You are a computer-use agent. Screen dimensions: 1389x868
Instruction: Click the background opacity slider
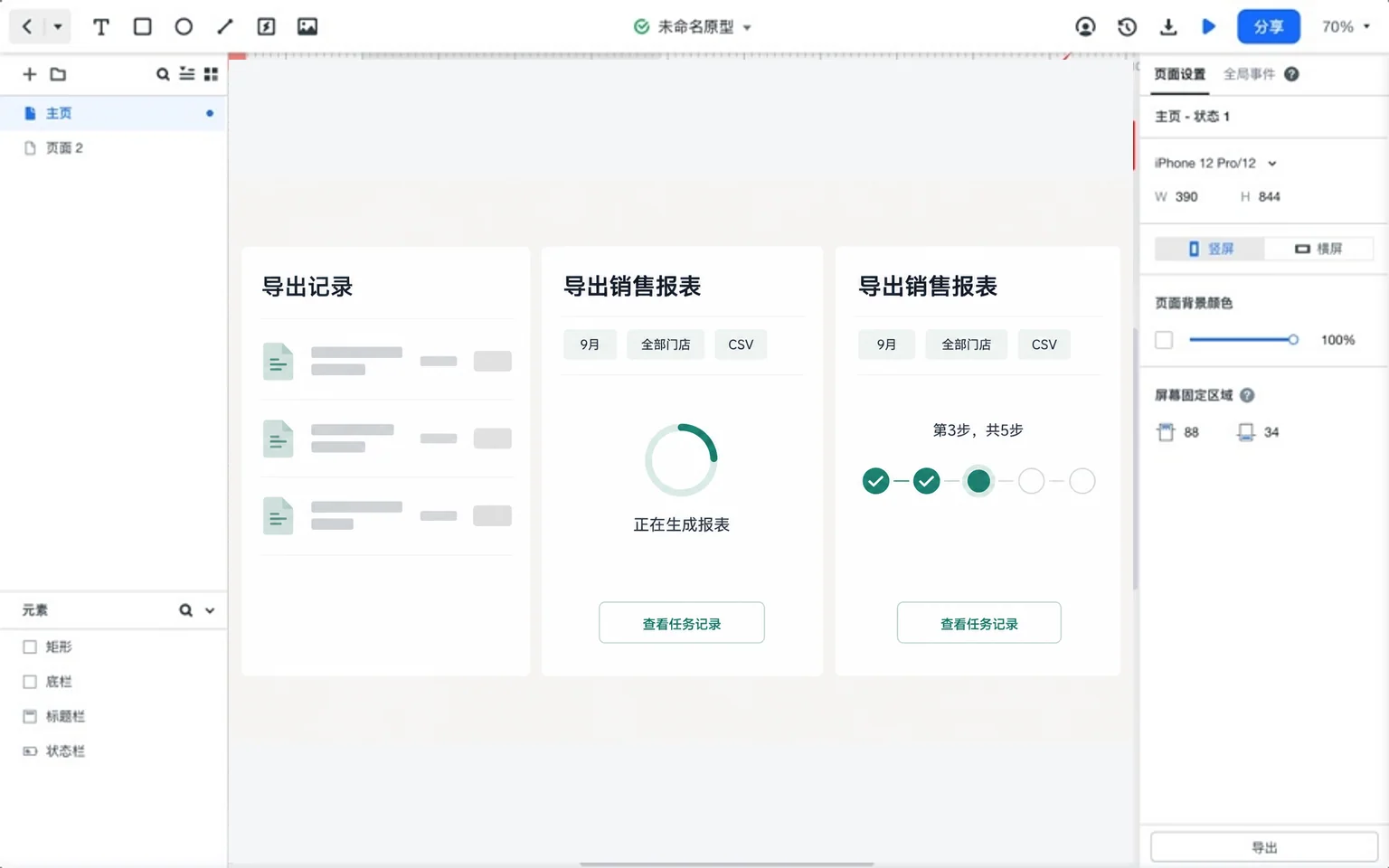pos(1243,340)
